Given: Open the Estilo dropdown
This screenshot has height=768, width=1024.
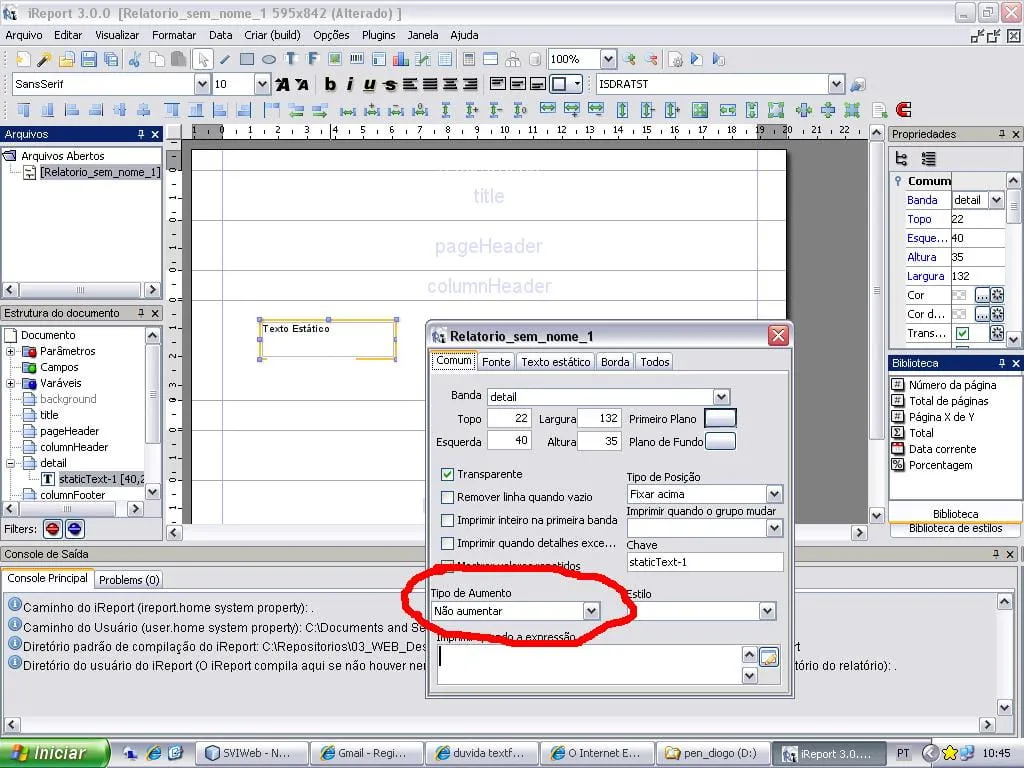Looking at the screenshot, I should [767, 612].
